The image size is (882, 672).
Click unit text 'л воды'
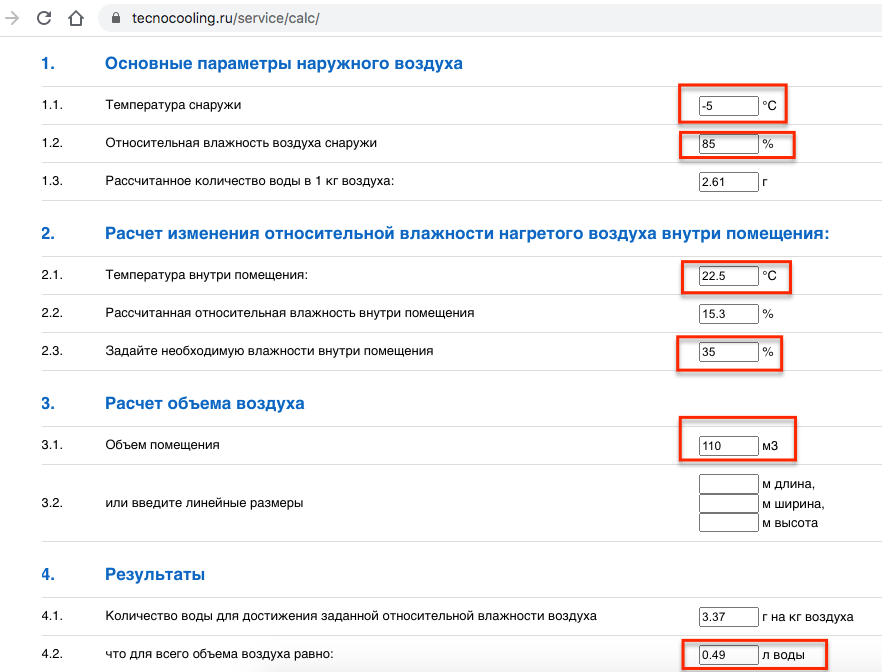point(783,655)
